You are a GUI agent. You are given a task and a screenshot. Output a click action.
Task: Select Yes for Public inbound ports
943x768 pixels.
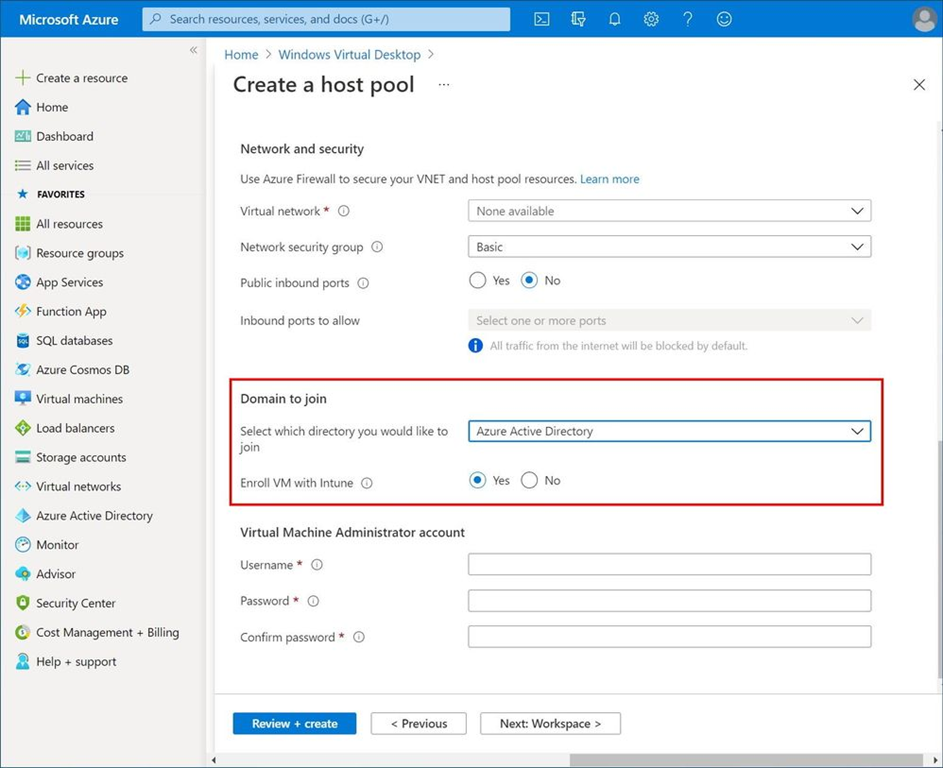[x=478, y=281]
